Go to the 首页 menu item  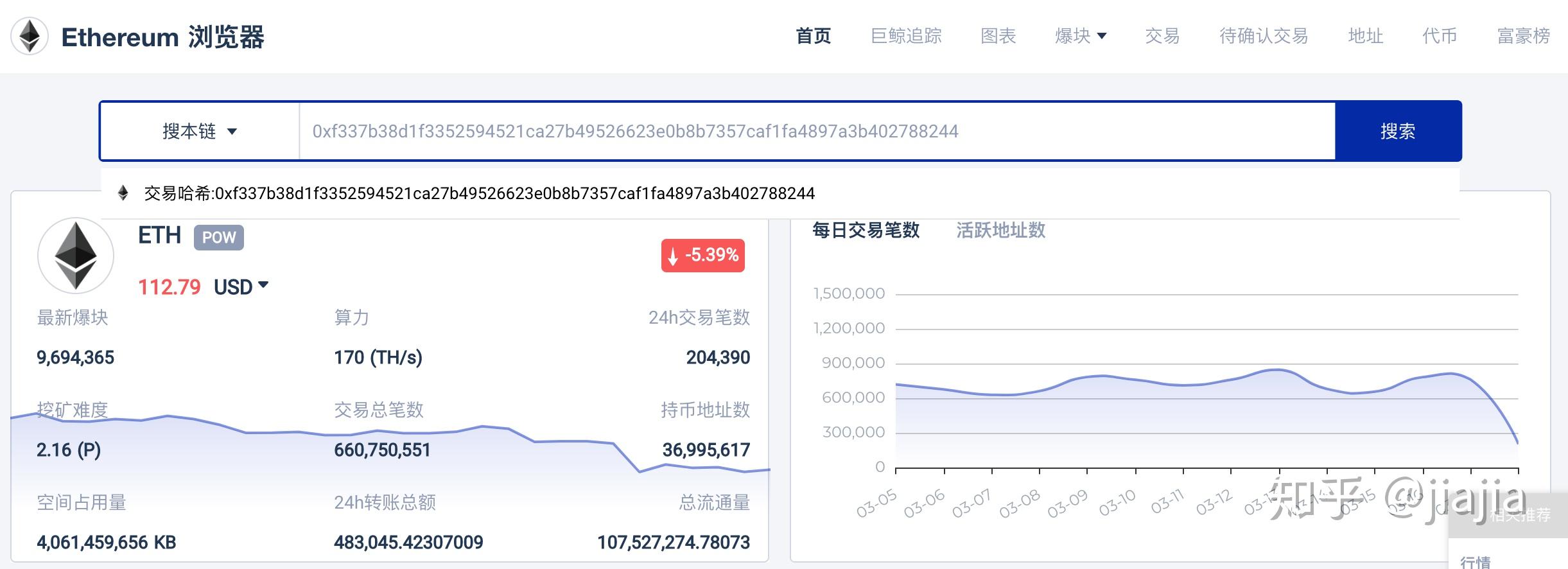(814, 36)
